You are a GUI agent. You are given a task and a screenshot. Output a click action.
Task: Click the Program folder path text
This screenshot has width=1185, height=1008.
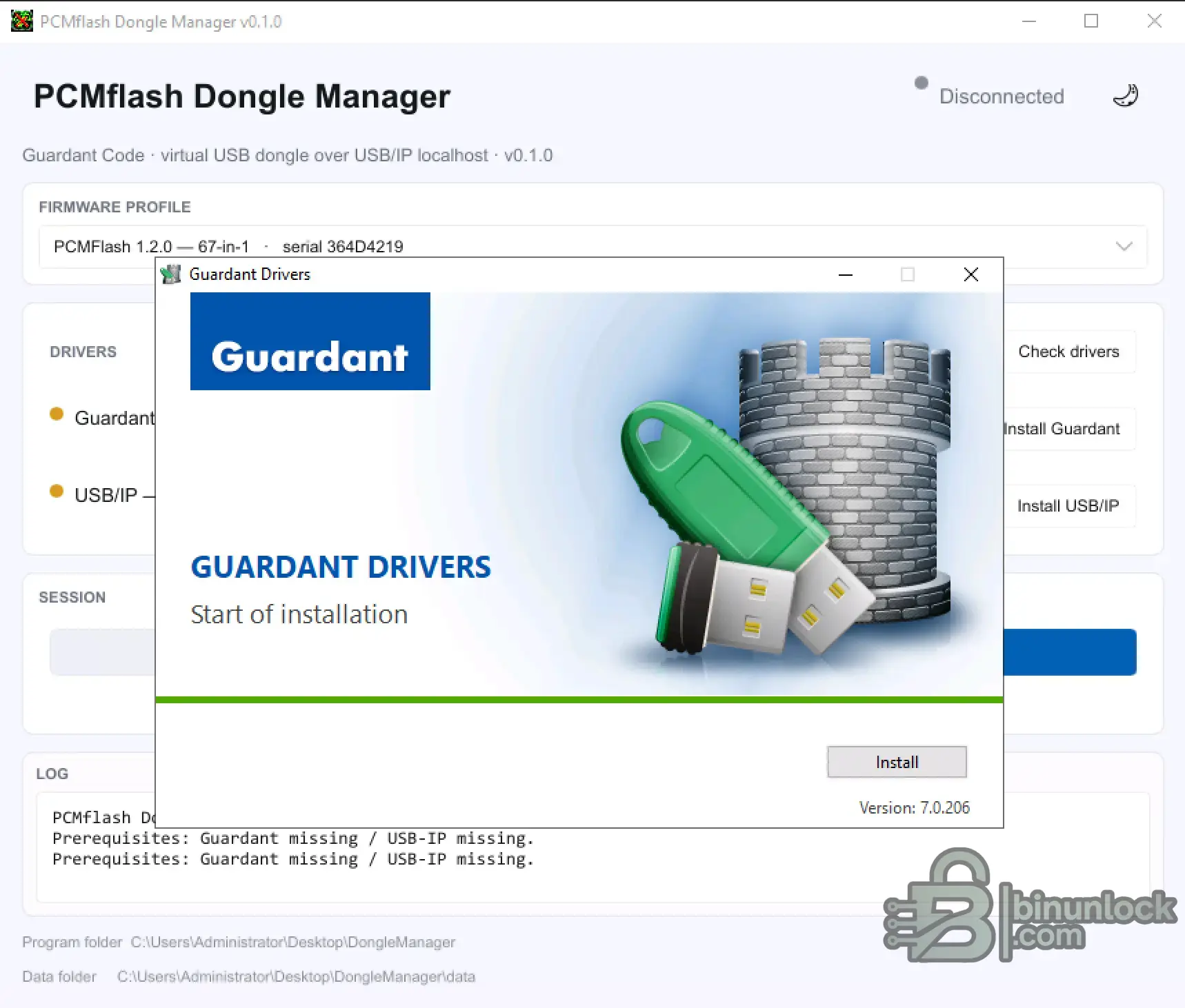coord(293,942)
